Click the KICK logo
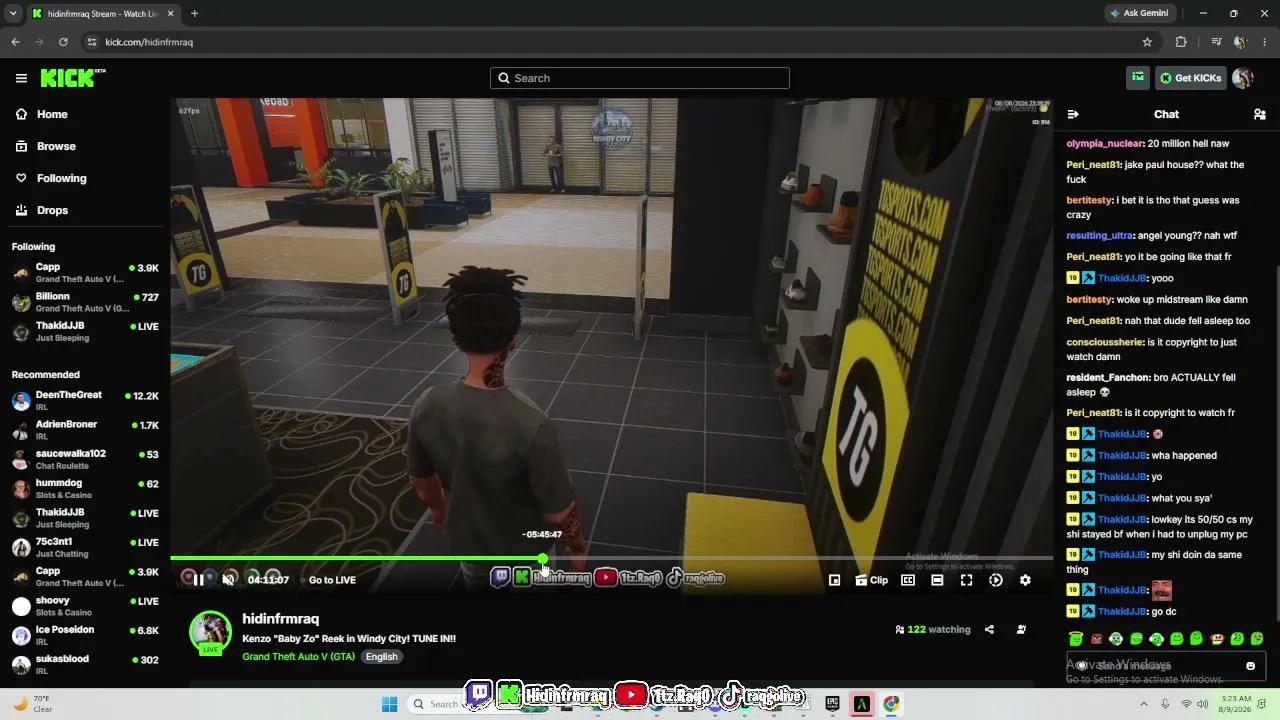This screenshot has height=720, width=1280. pyautogui.click(x=73, y=78)
